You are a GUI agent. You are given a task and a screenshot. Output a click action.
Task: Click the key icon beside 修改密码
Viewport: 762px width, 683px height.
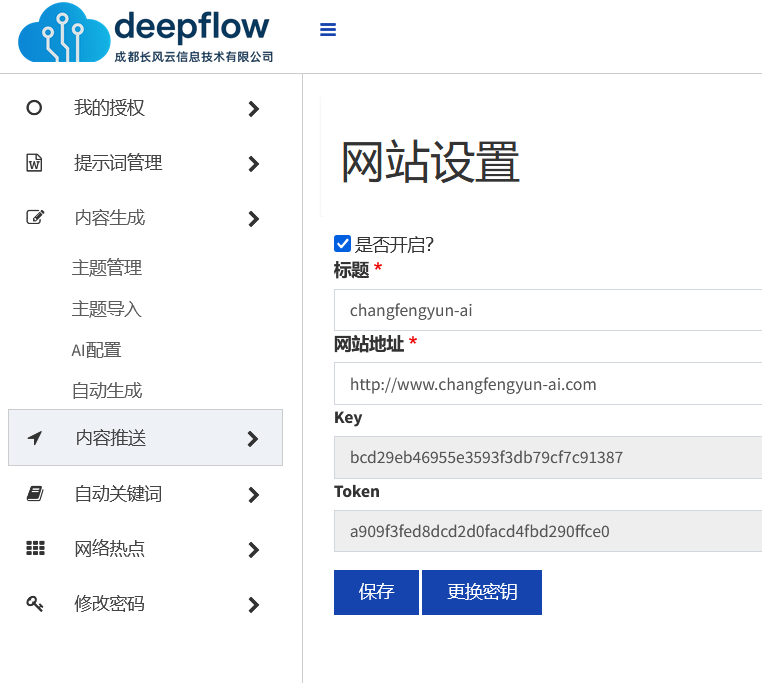coord(34,604)
